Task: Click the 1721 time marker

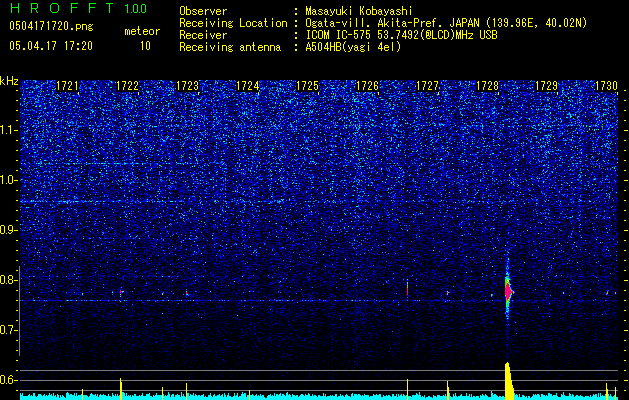Action: (67, 86)
